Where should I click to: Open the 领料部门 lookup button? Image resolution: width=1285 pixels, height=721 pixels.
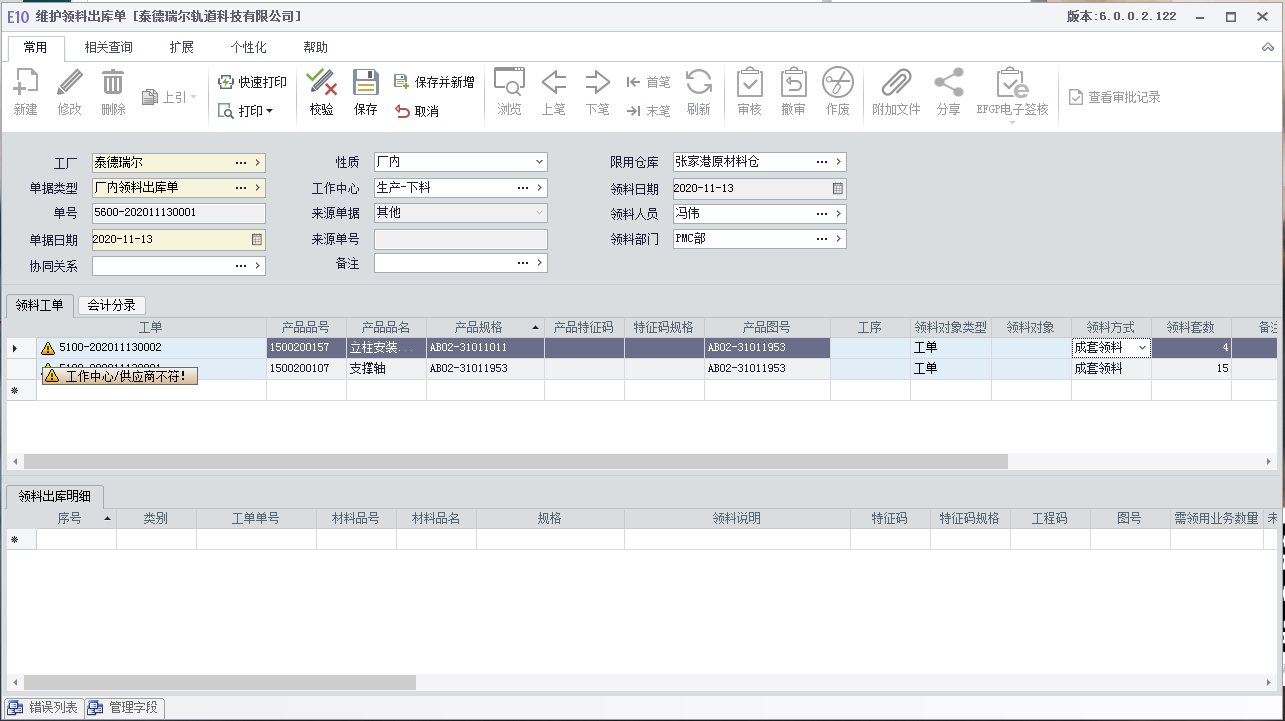click(822, 239)
